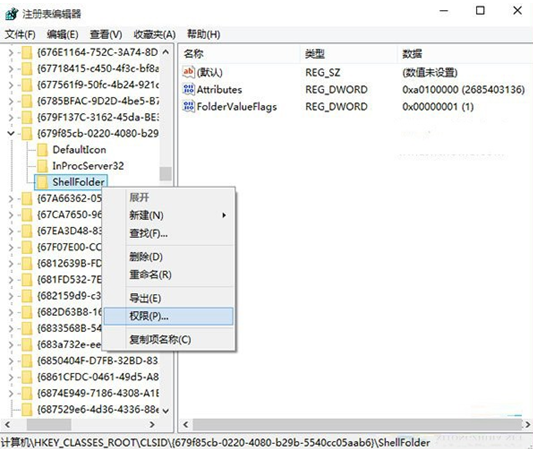Open the 收藏夹(A) menu
Viewport: 533px width, 449px height.
pos(155,34)
